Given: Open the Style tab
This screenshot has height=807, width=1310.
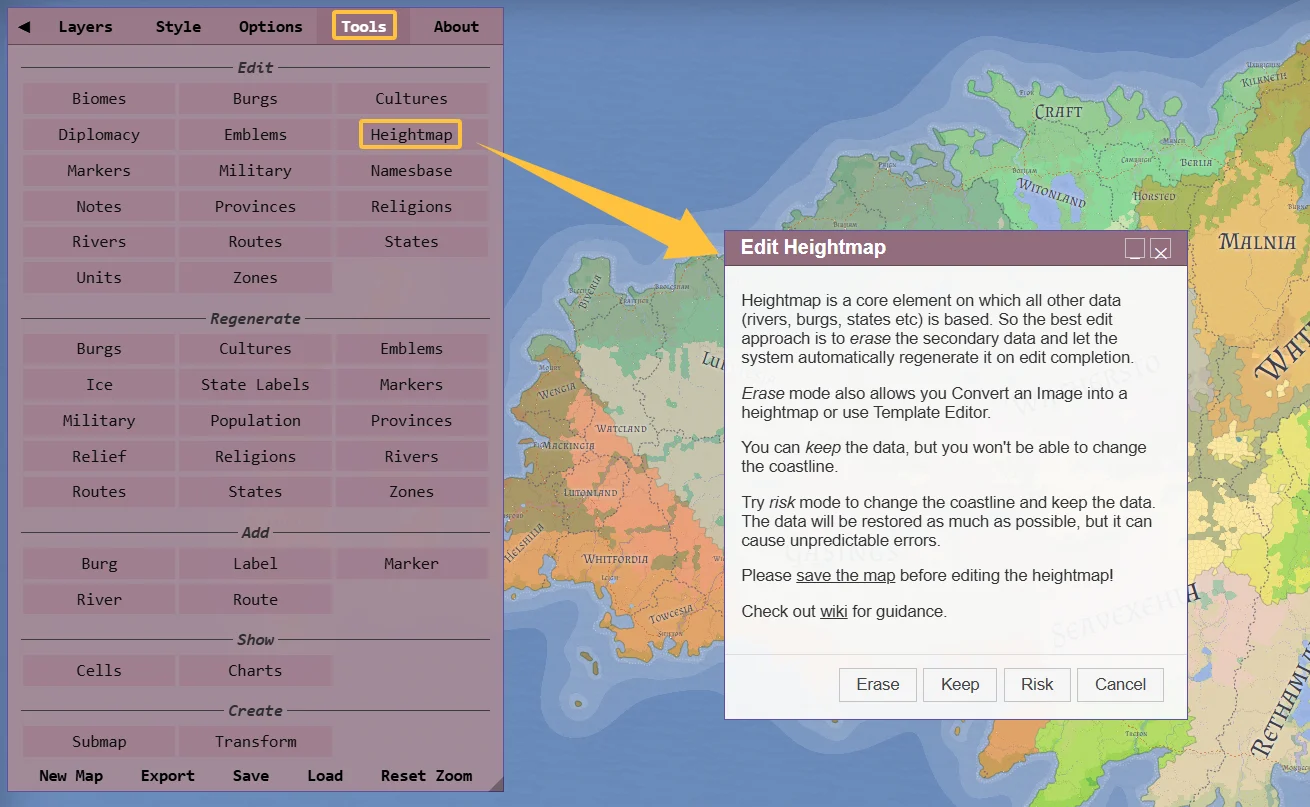Looking at the screenshot, I should (x=178, y=27).
